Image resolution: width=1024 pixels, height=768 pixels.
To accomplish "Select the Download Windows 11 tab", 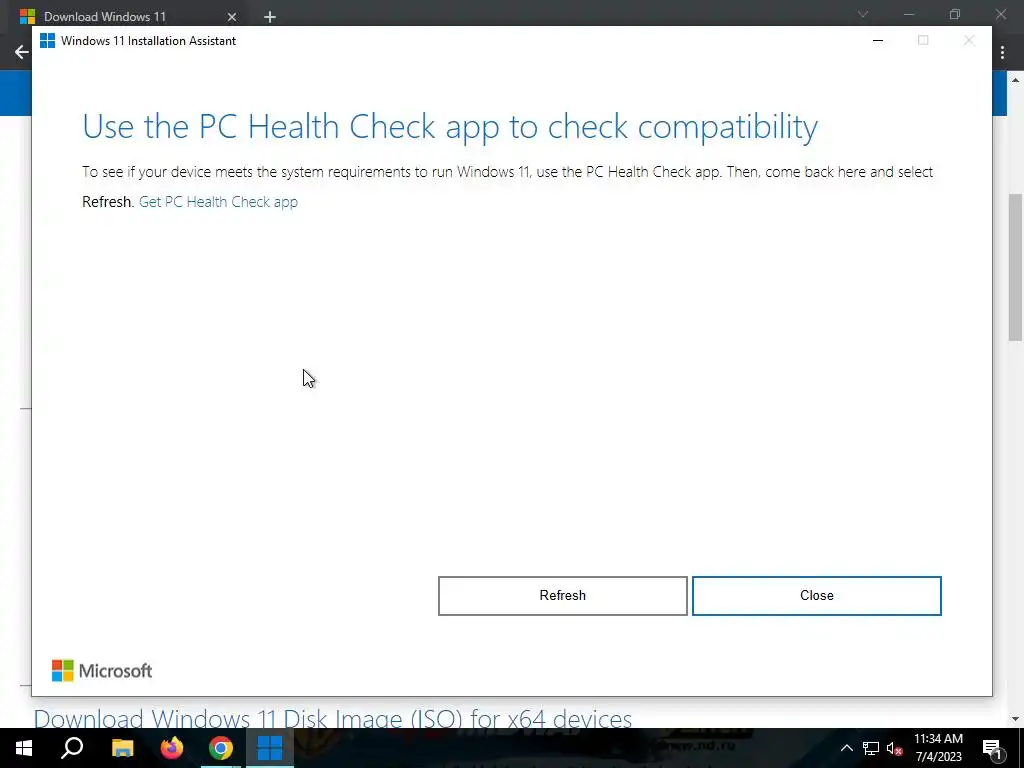I will tap(127, 16).
